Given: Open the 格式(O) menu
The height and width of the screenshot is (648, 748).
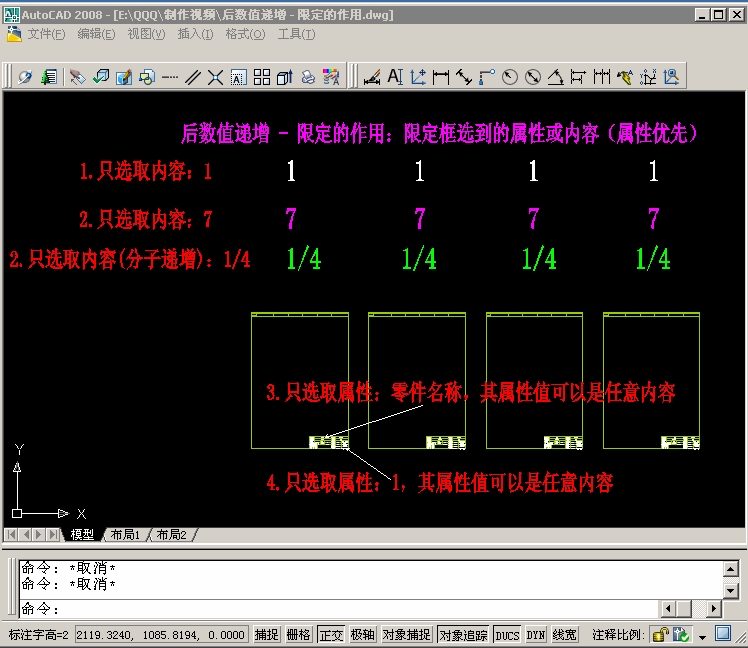Looking at the screenshot, I should pyautogui.click(x=245, y=34).
